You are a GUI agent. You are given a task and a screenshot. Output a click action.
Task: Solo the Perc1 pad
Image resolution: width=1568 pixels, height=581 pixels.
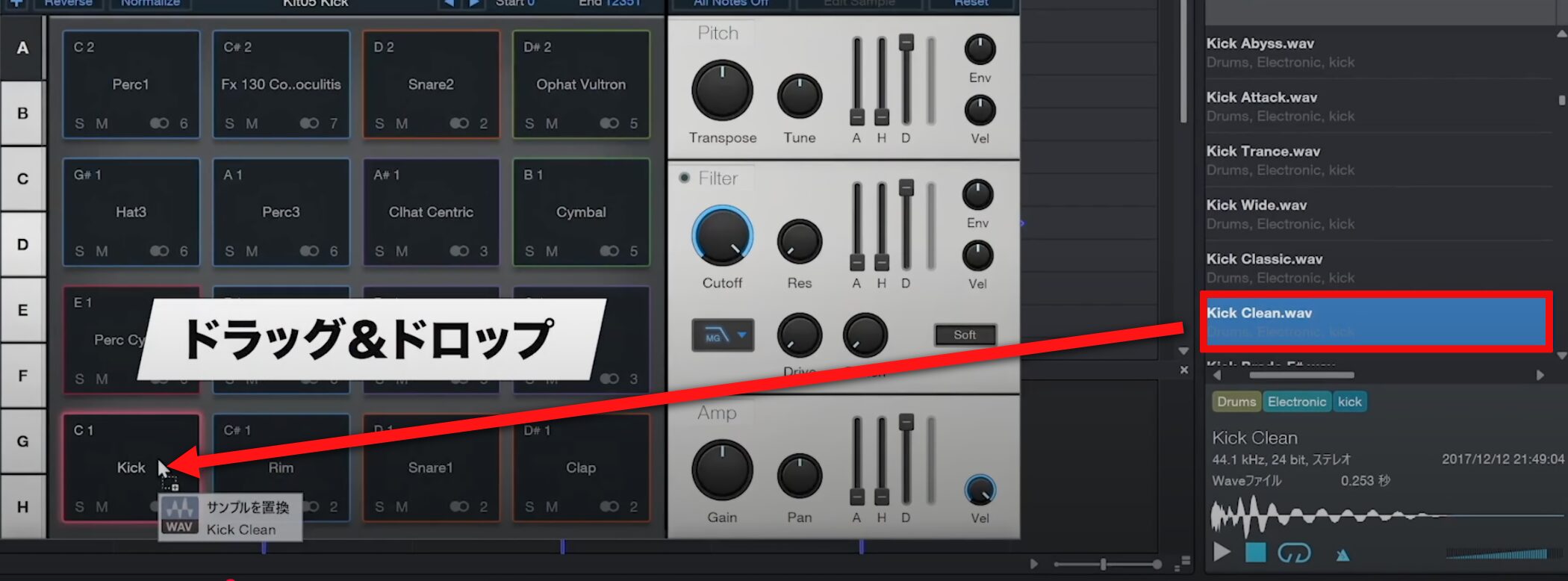point(79,124)
